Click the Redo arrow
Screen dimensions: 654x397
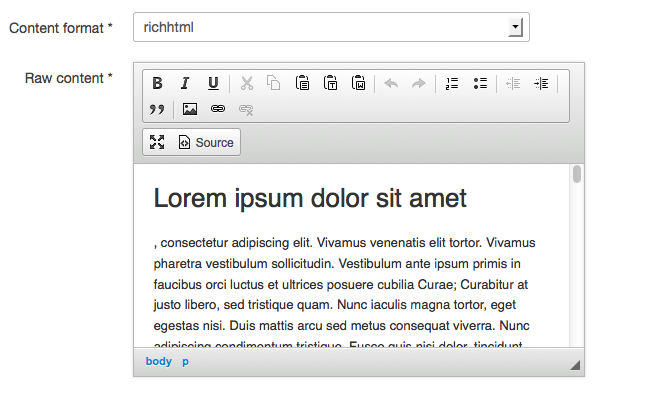pos(419,83)
